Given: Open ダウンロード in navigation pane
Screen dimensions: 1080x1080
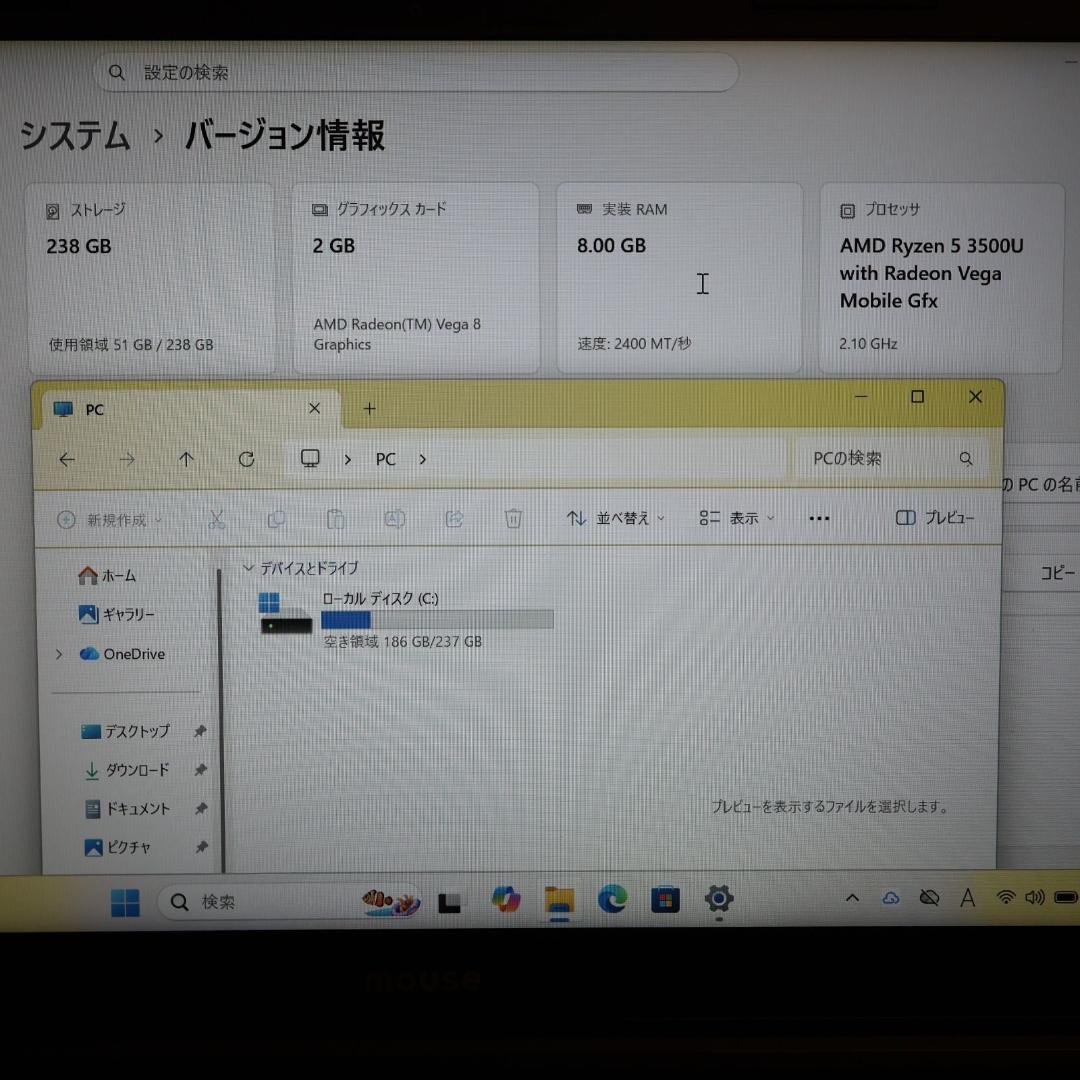Looking at the screenshot, I should 126,770.
